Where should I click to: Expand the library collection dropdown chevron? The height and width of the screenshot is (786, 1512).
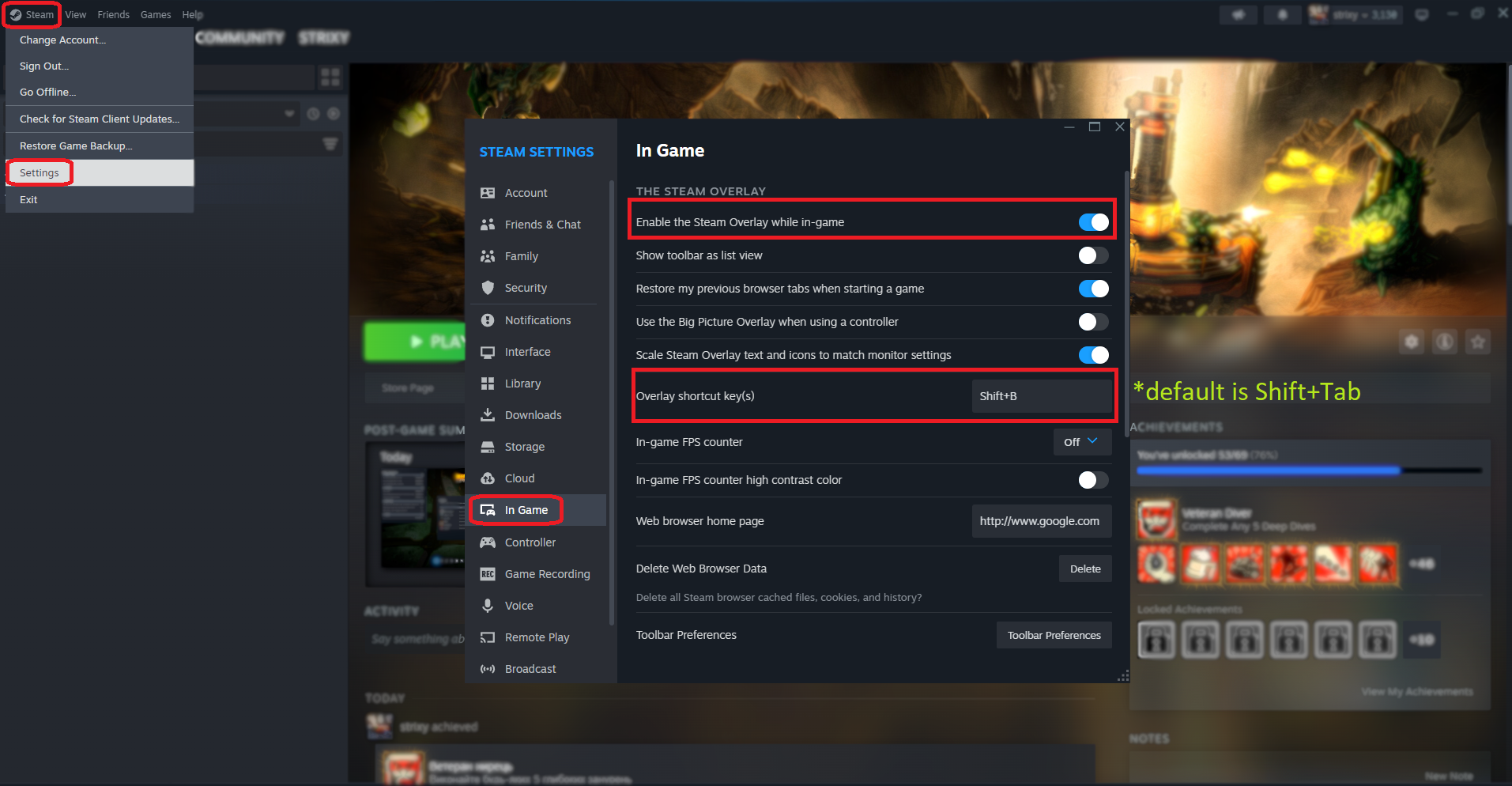point(290,114)
